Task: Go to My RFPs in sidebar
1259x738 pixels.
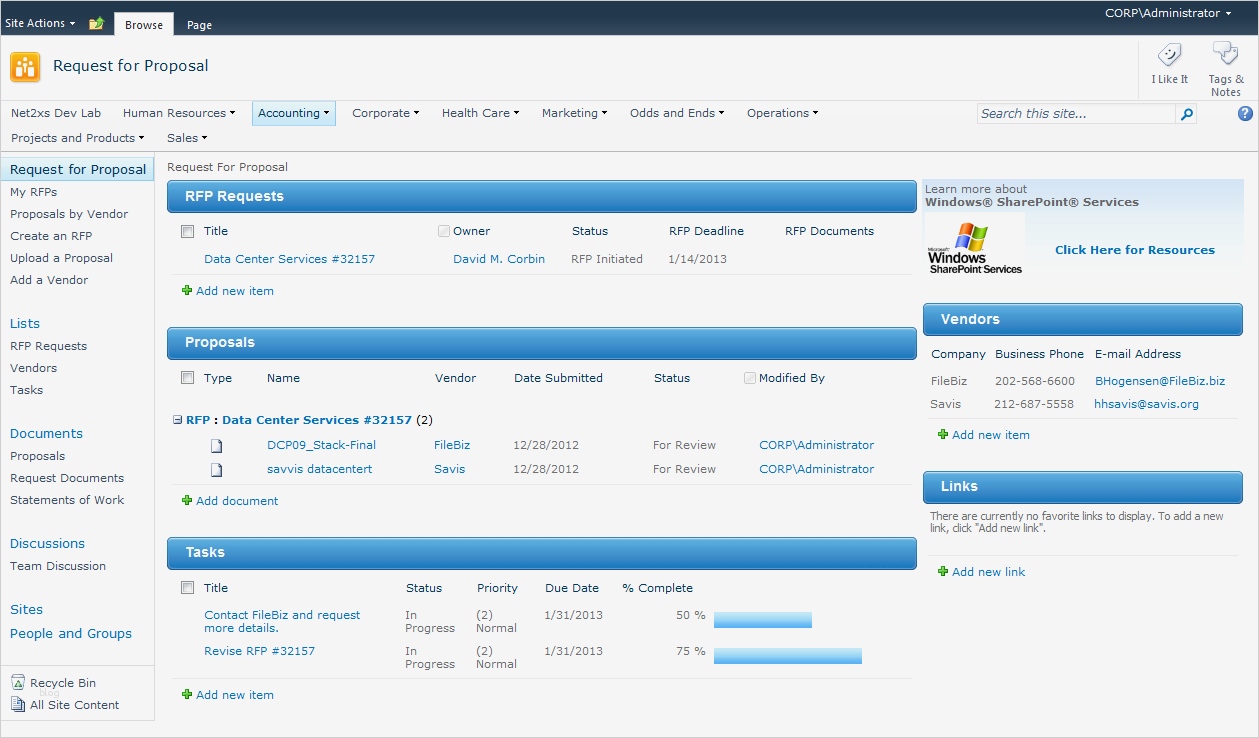Action: point(34,192)
